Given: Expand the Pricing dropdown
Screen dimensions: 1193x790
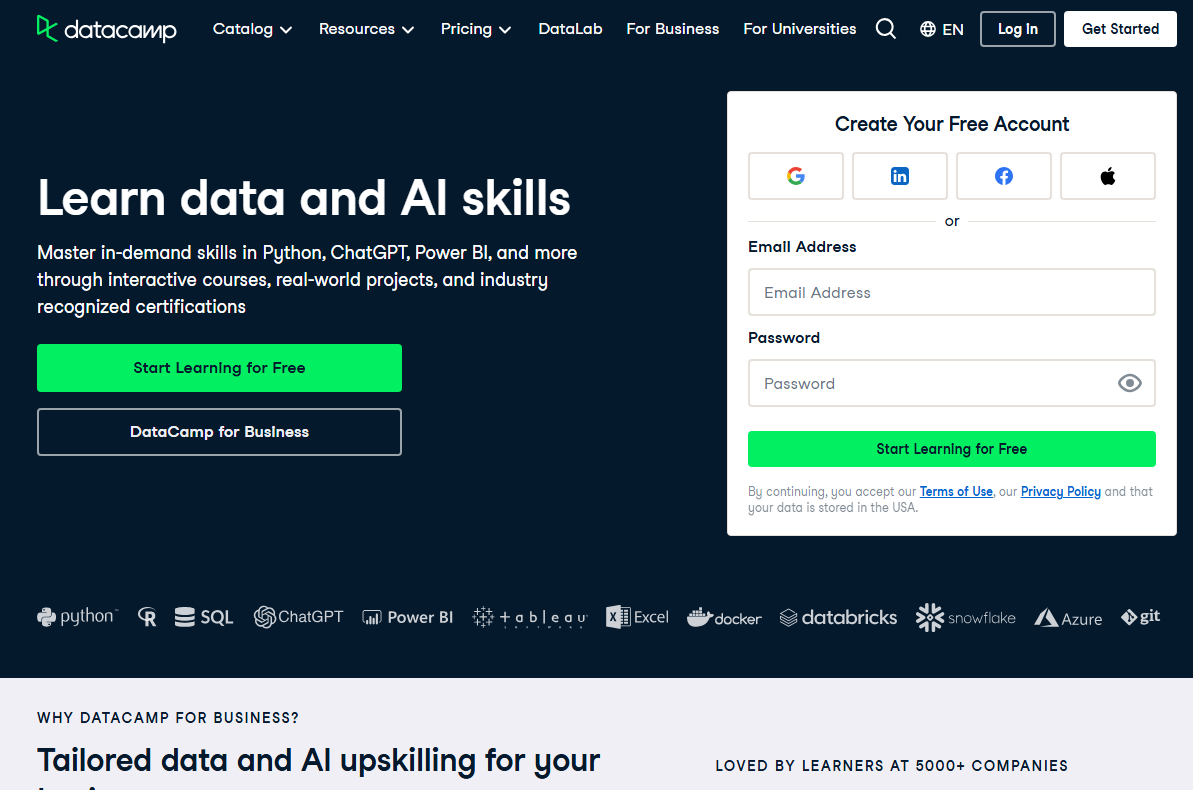Looking at the screenshot, I should (475, 29).
